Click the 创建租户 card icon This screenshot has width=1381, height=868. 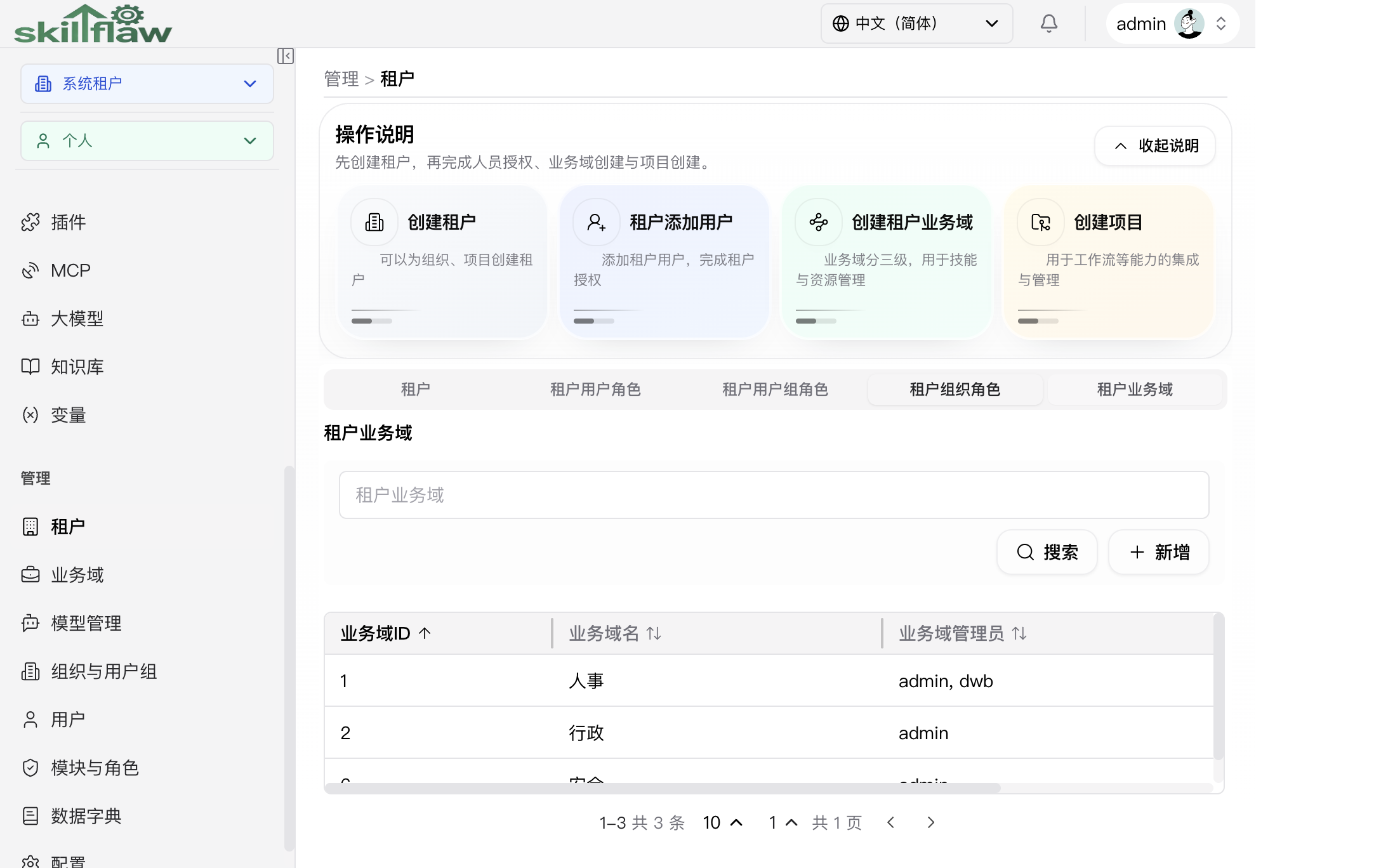pyautogui.click(x=374, y=222)
